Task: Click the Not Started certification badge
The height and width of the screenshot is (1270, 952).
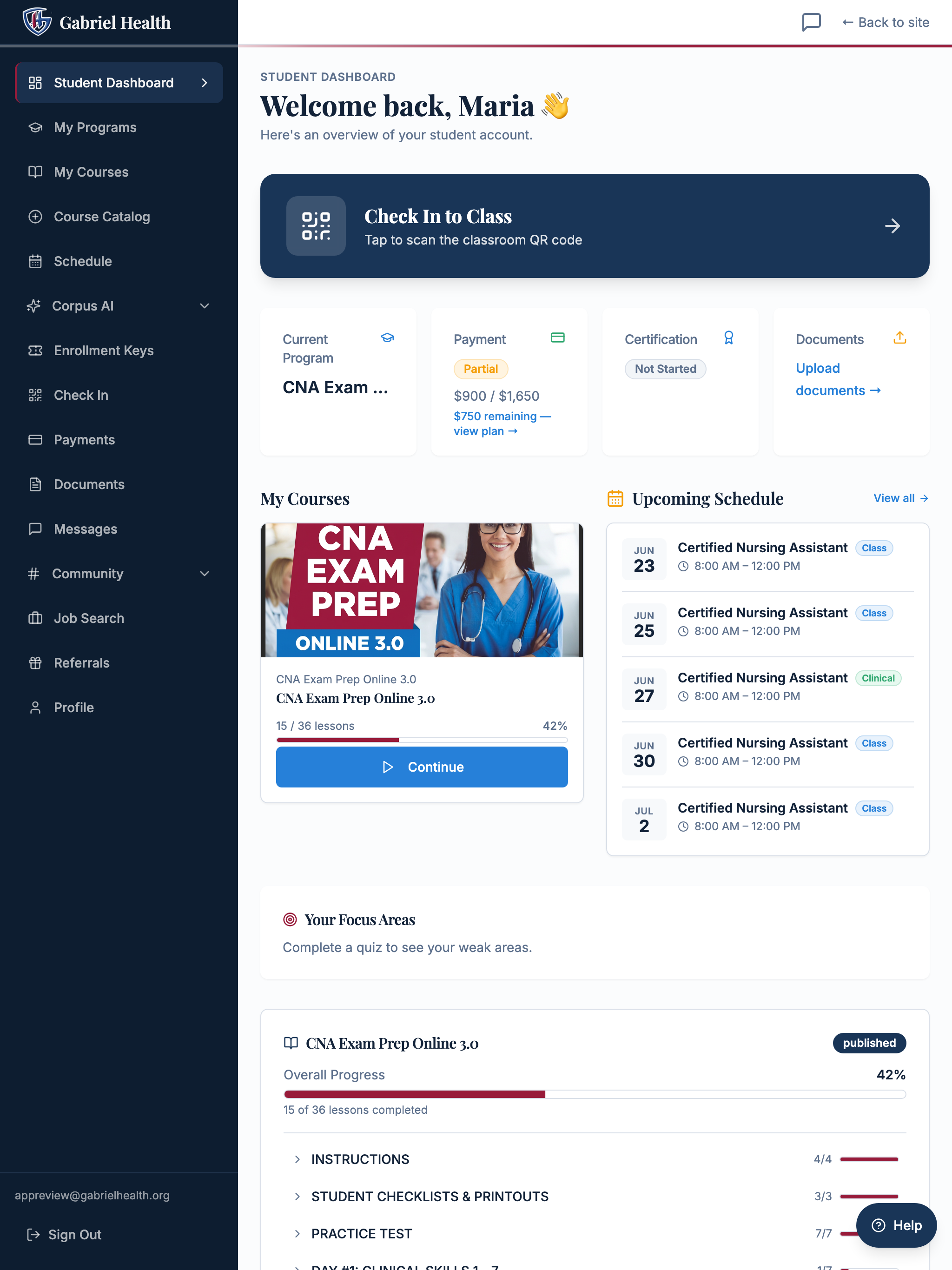Action: pyautogui.click(x=665, y=369)
